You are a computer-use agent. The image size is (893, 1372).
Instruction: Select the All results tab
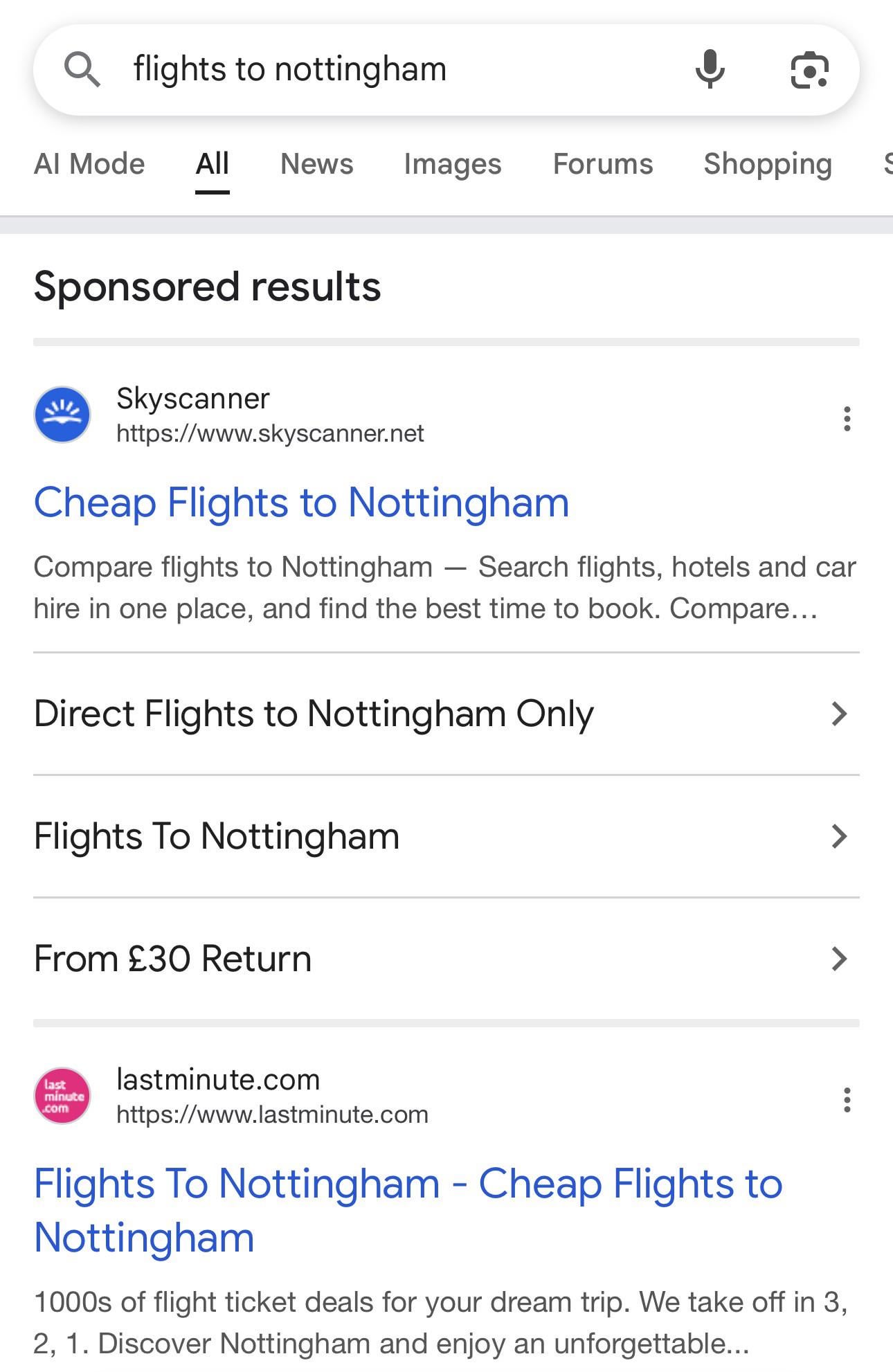pyautogui.click(x=212, y=164)
